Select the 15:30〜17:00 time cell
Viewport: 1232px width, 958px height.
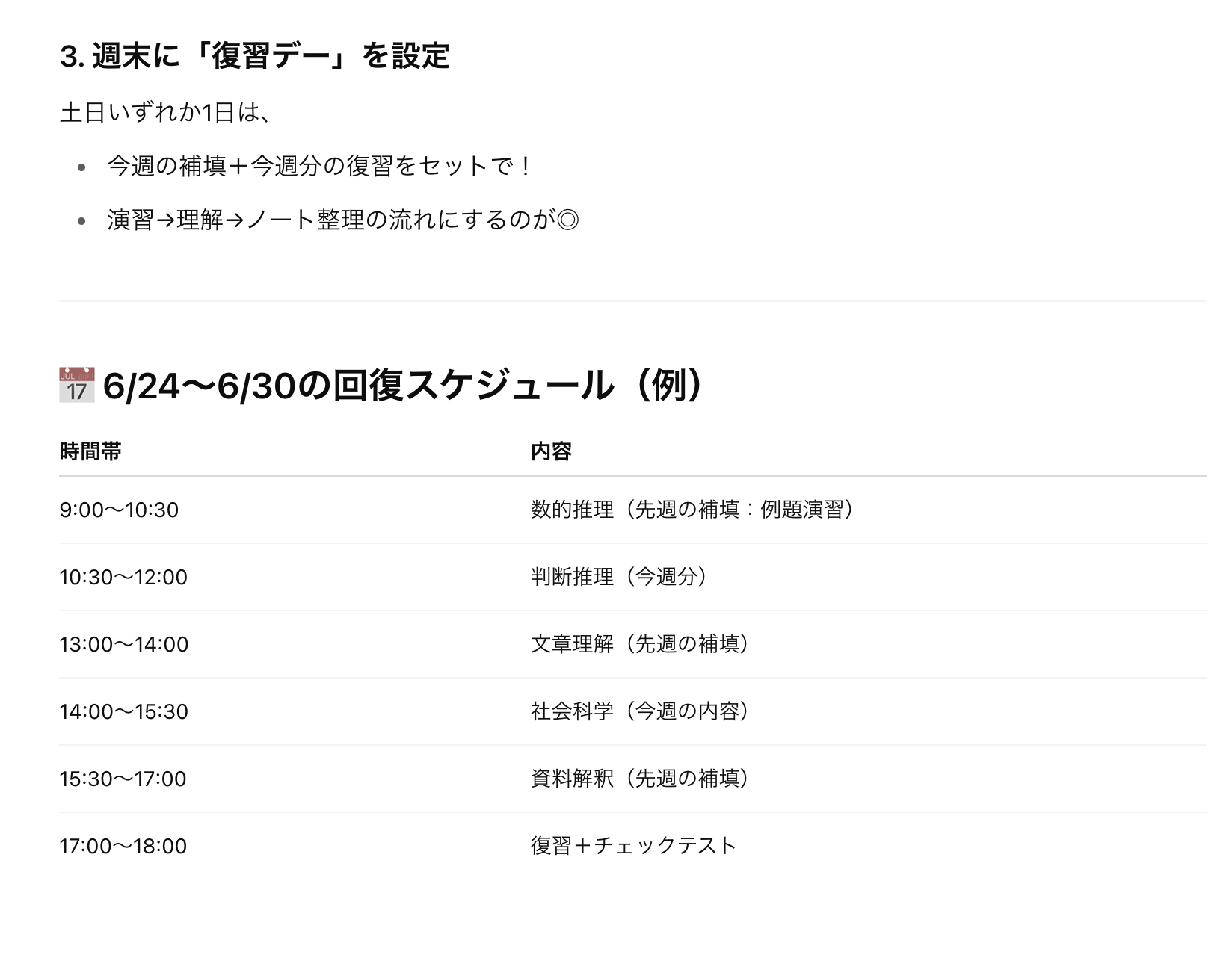click(x=123, y=779)
